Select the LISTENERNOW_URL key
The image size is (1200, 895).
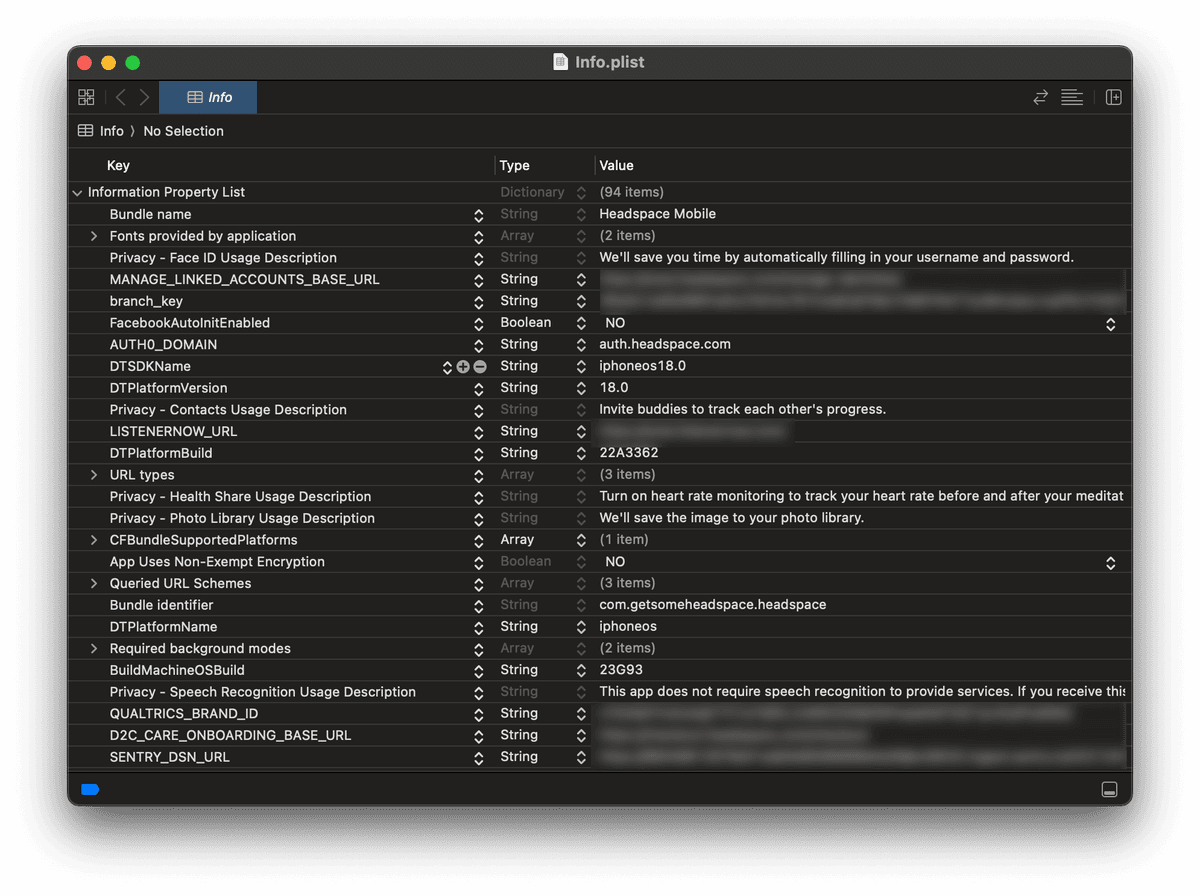(x=173, y=431)
